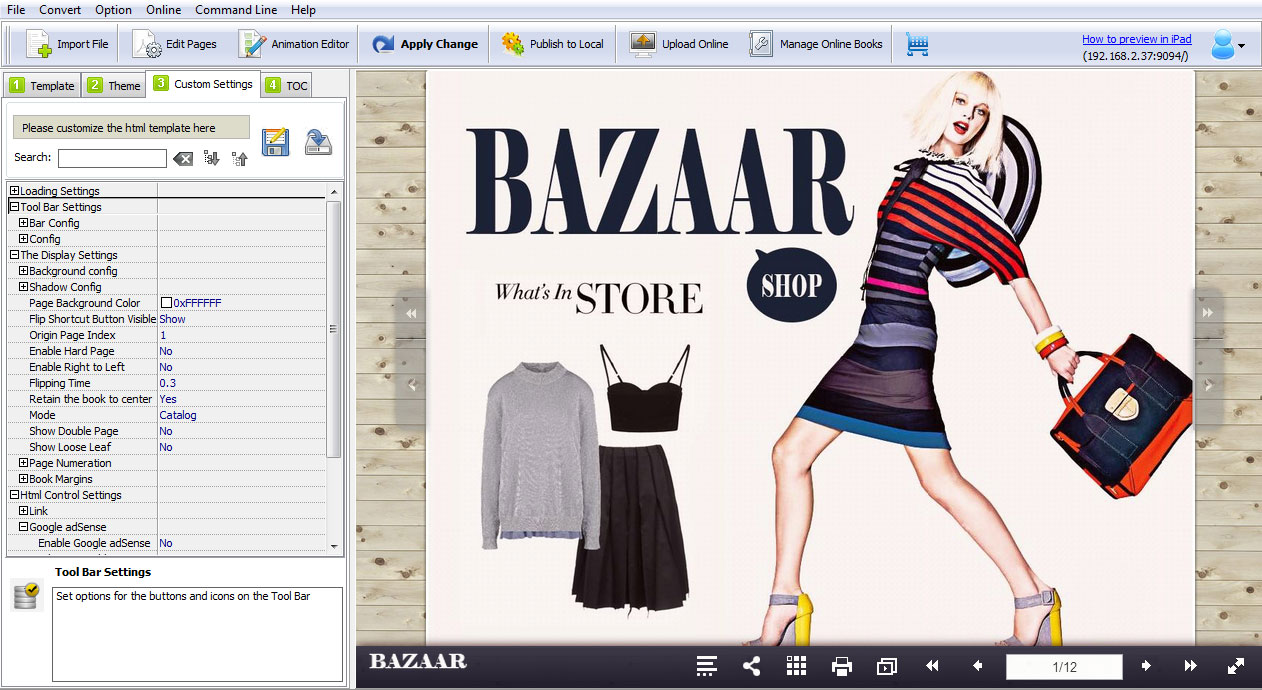Jump to first page with the double-left arrow
The width and height of the screenshot is (1262, 690).
coord(932,666)
